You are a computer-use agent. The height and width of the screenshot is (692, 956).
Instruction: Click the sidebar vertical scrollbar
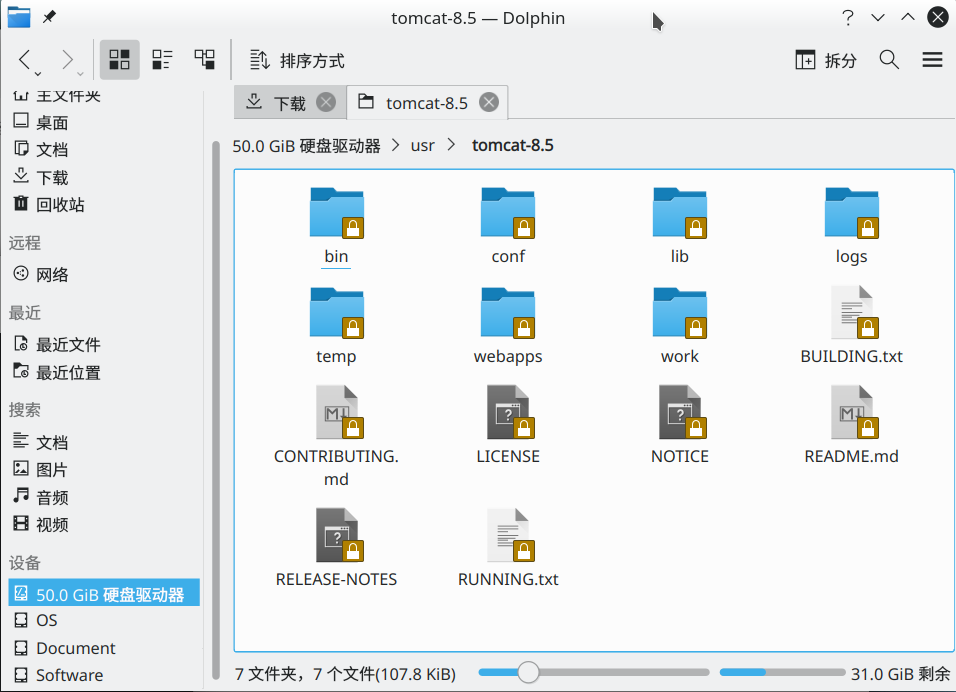[215, 410]
